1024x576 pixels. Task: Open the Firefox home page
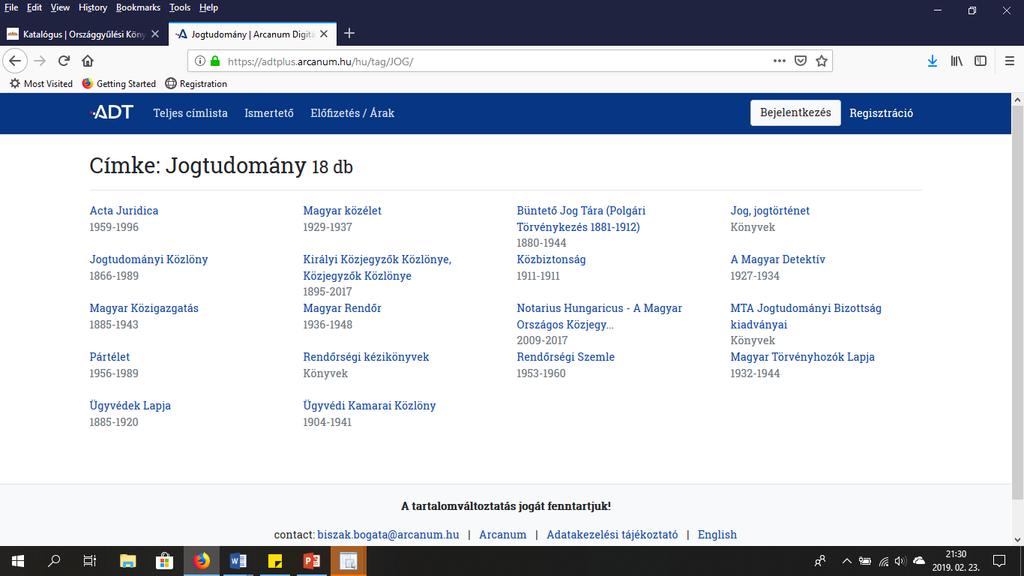88,61
